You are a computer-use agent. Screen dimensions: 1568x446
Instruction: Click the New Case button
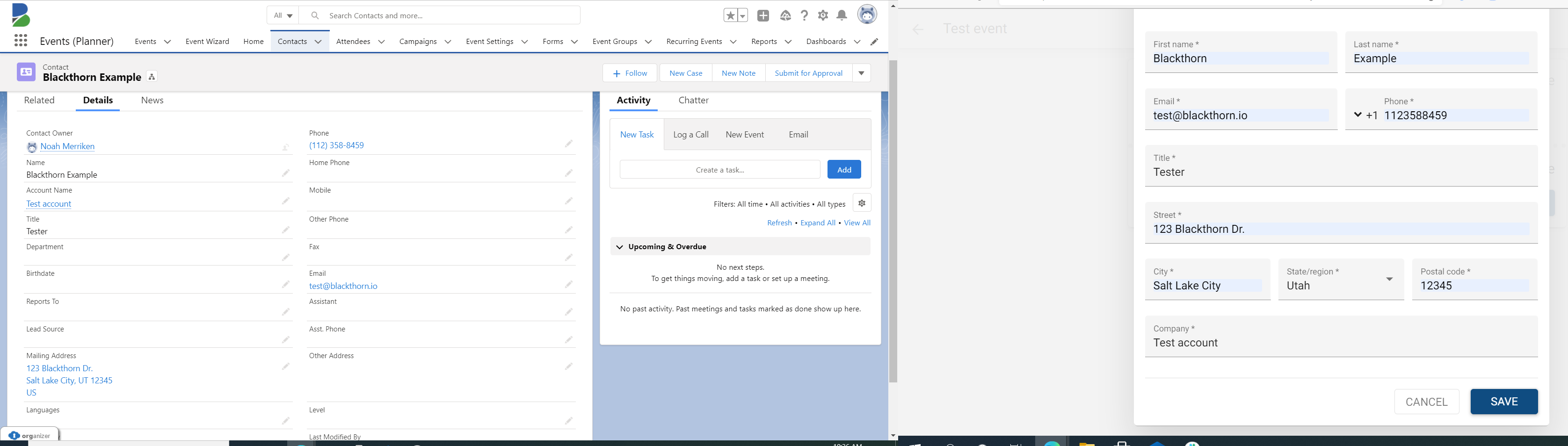pyautogui.click(x=686, y=73)
